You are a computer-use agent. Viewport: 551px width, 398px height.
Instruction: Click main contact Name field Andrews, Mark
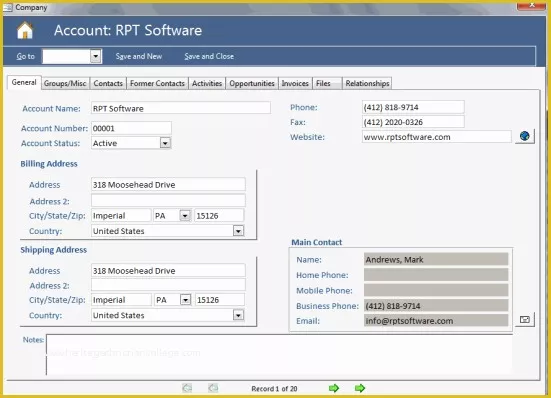click(436, 259)
